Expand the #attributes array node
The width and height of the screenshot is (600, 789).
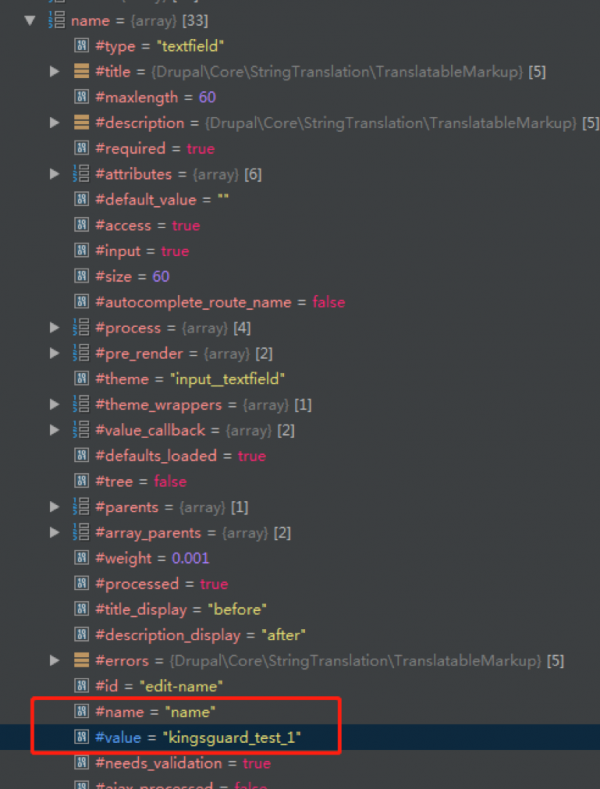[x=55, y=174]
